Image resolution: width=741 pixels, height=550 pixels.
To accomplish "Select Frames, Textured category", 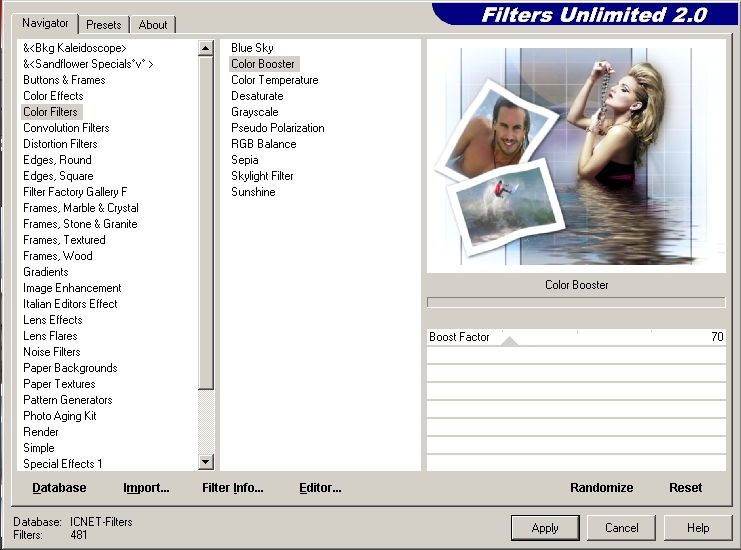I will click(64, 240).
